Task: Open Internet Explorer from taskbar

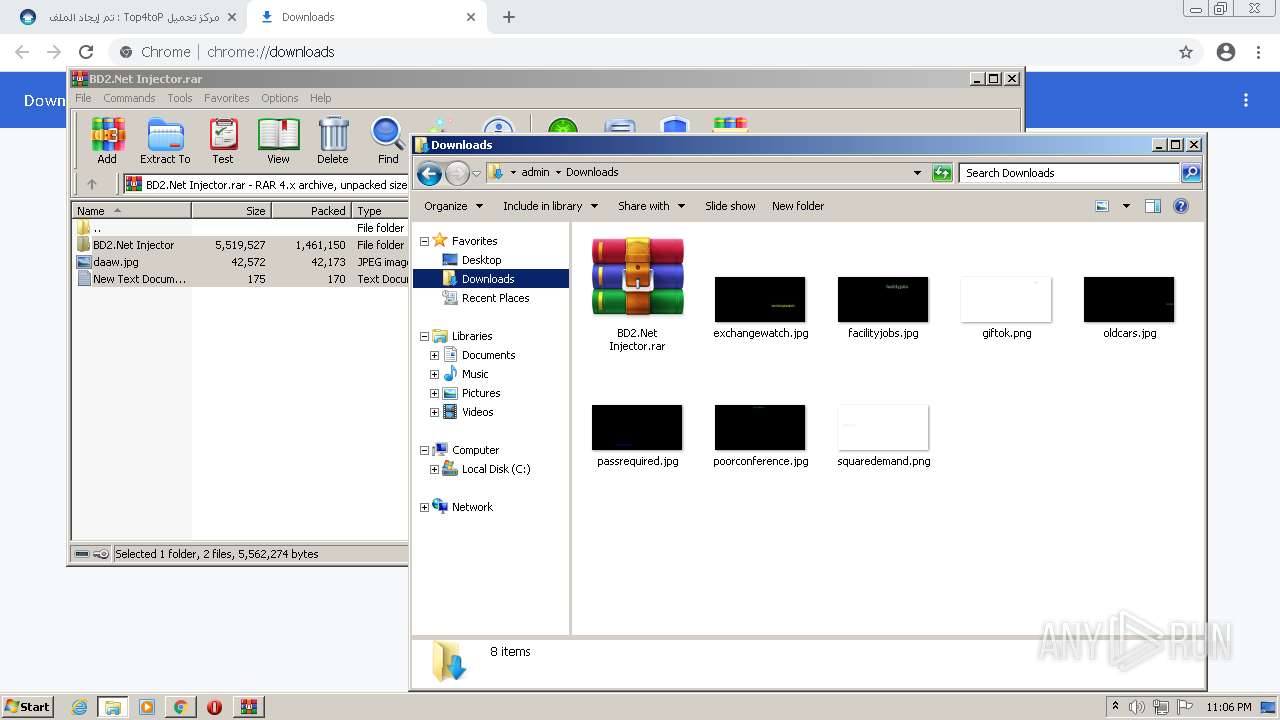Action: pyautogui.click(x=79, y=707)
